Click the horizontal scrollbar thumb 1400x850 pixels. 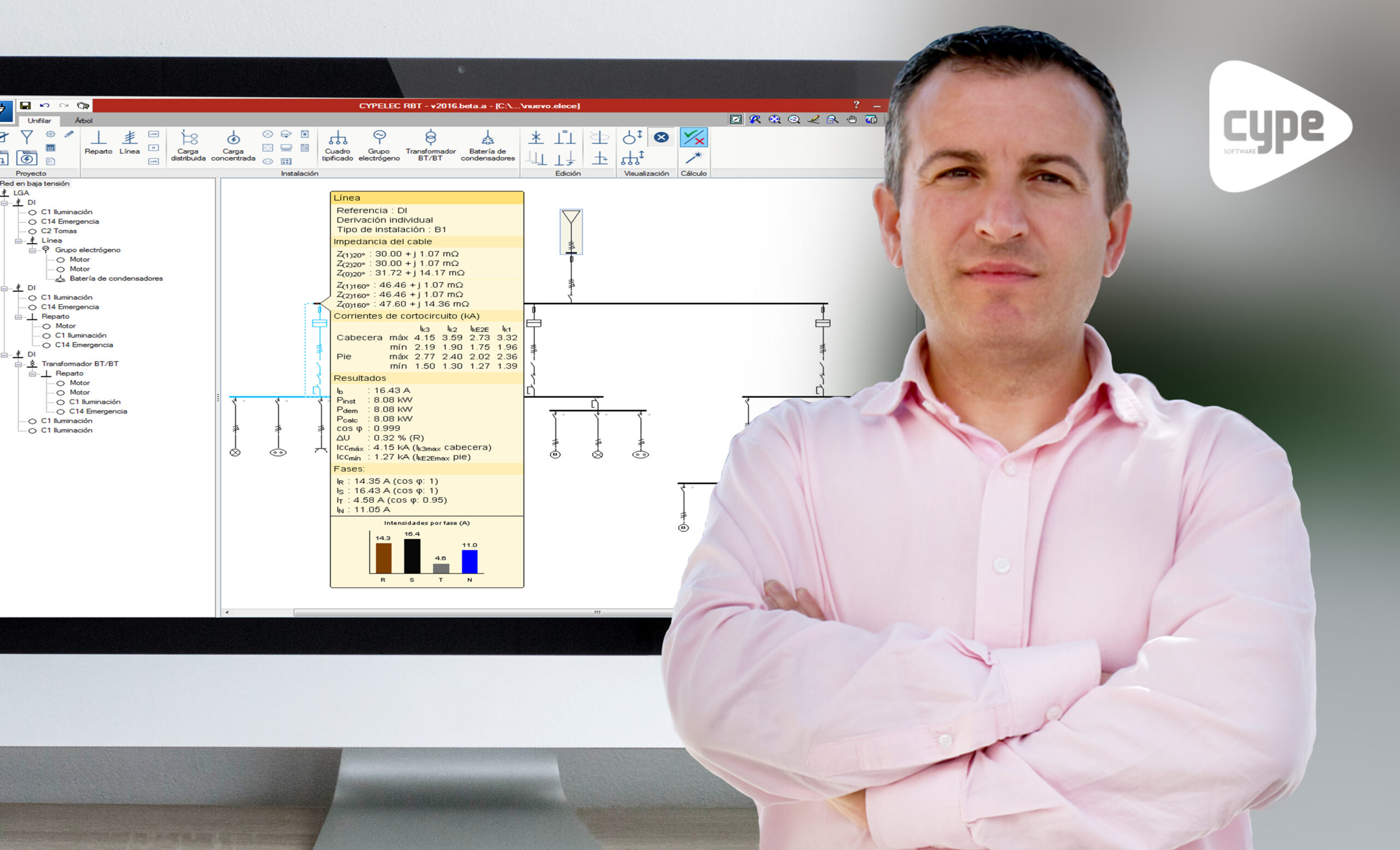click(483, 612)
